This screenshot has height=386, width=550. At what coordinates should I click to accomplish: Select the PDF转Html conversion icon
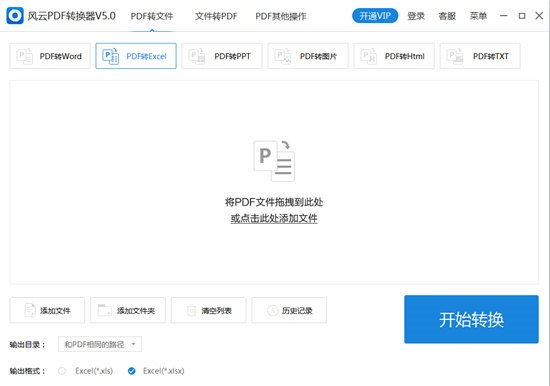tap(369, 56)
